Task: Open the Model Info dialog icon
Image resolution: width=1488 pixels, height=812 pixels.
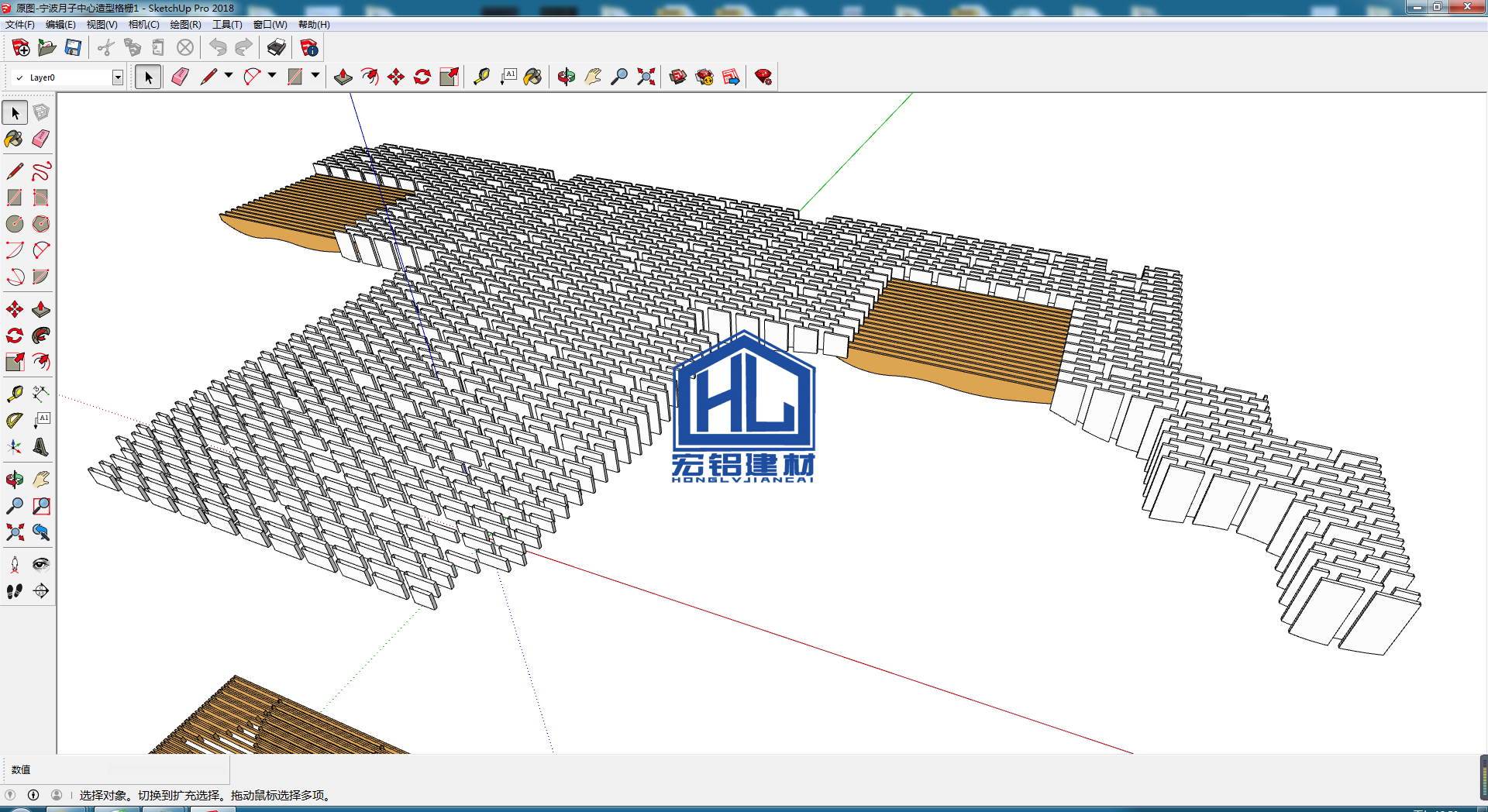Action: coord(309,48)
